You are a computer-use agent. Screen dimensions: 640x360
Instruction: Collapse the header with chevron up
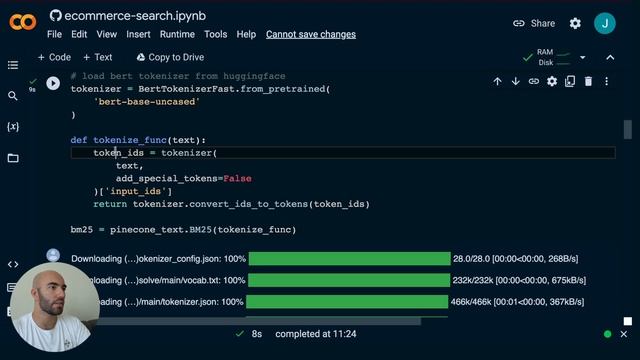(610, 58)
